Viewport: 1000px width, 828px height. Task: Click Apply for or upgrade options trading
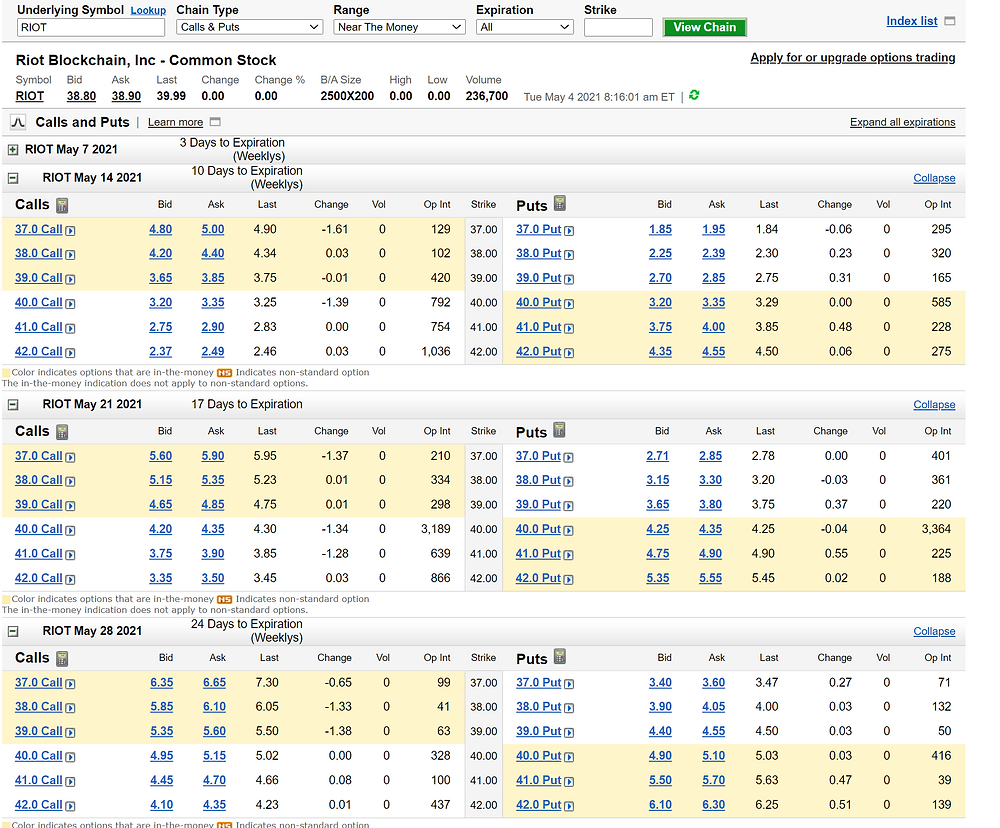853,57
